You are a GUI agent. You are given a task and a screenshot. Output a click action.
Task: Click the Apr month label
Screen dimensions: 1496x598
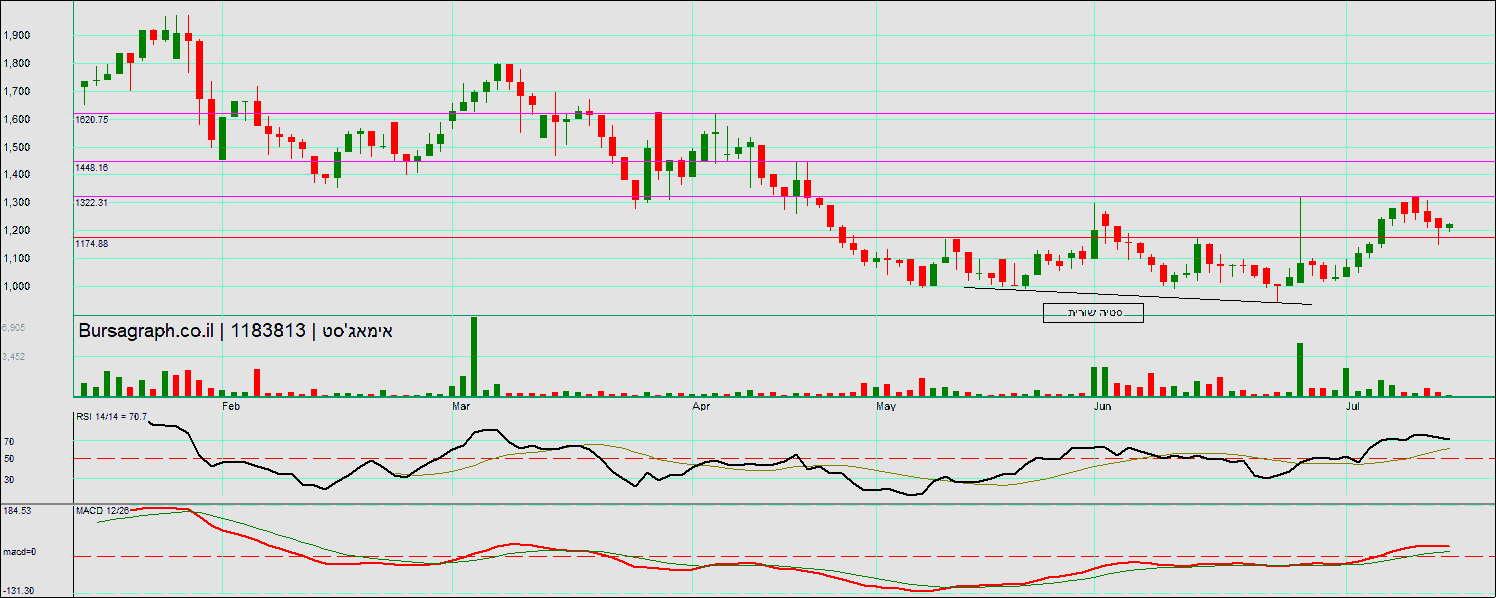pos(701,407)
